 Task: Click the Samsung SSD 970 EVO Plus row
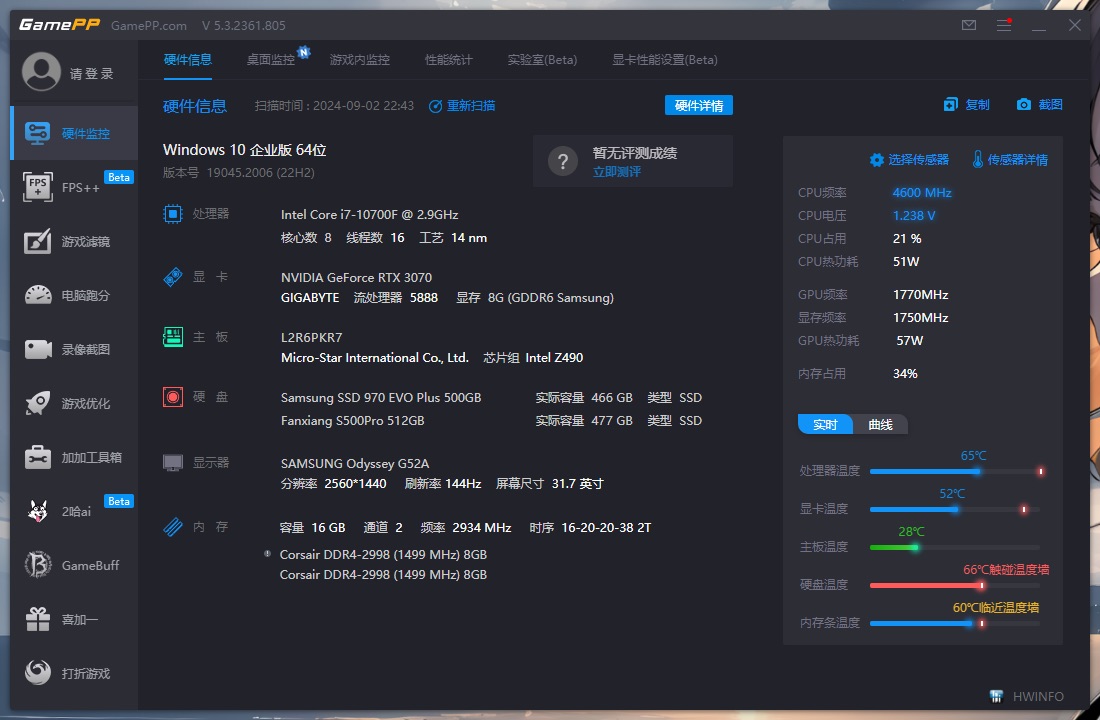click(x=491, y=398)
